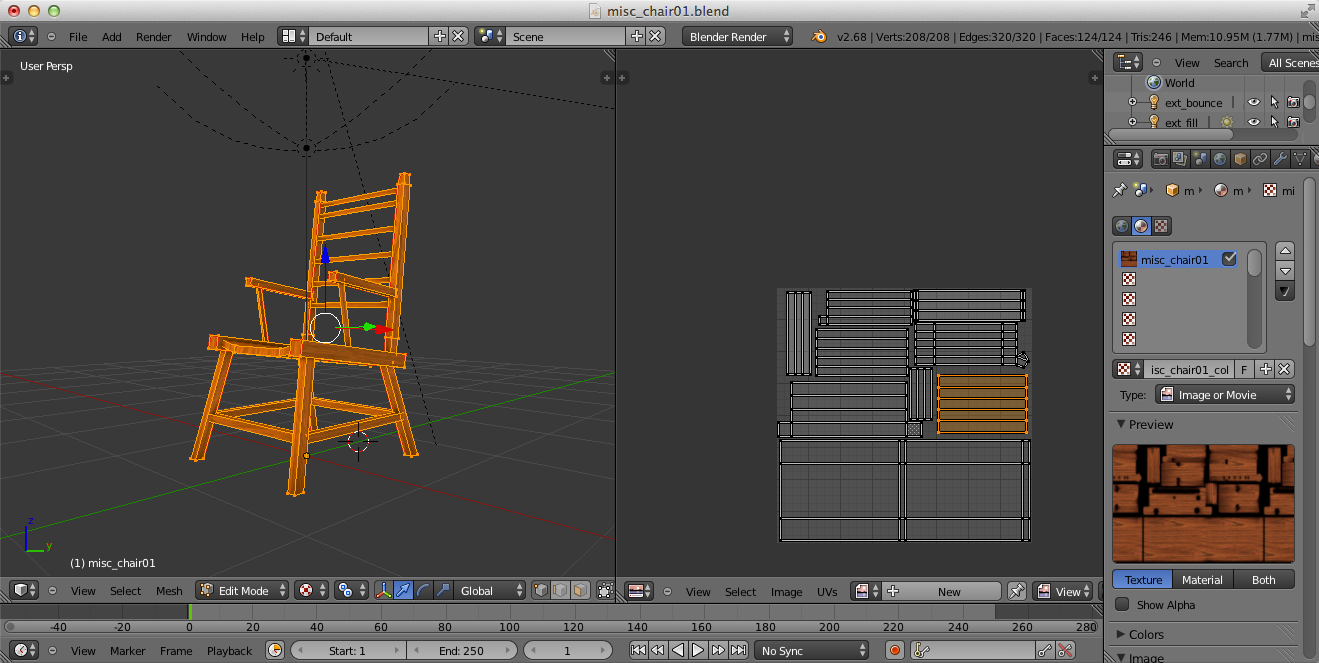This screenshot has height=663, width=1319.
Task: Toggle renderability of ext_bounce
Action: point(1293,102)
